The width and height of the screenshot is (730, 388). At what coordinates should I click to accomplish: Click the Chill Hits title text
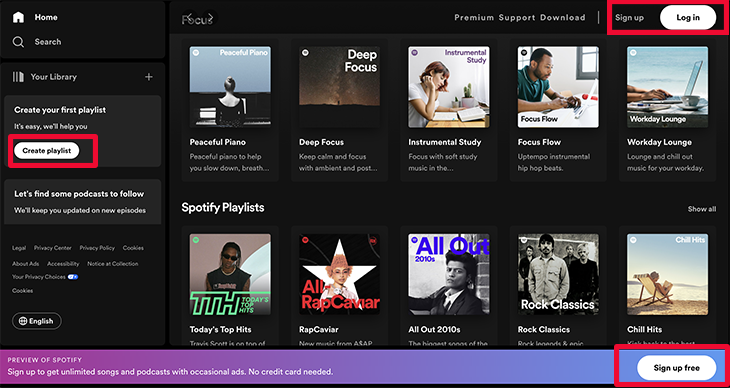(644, 330)
